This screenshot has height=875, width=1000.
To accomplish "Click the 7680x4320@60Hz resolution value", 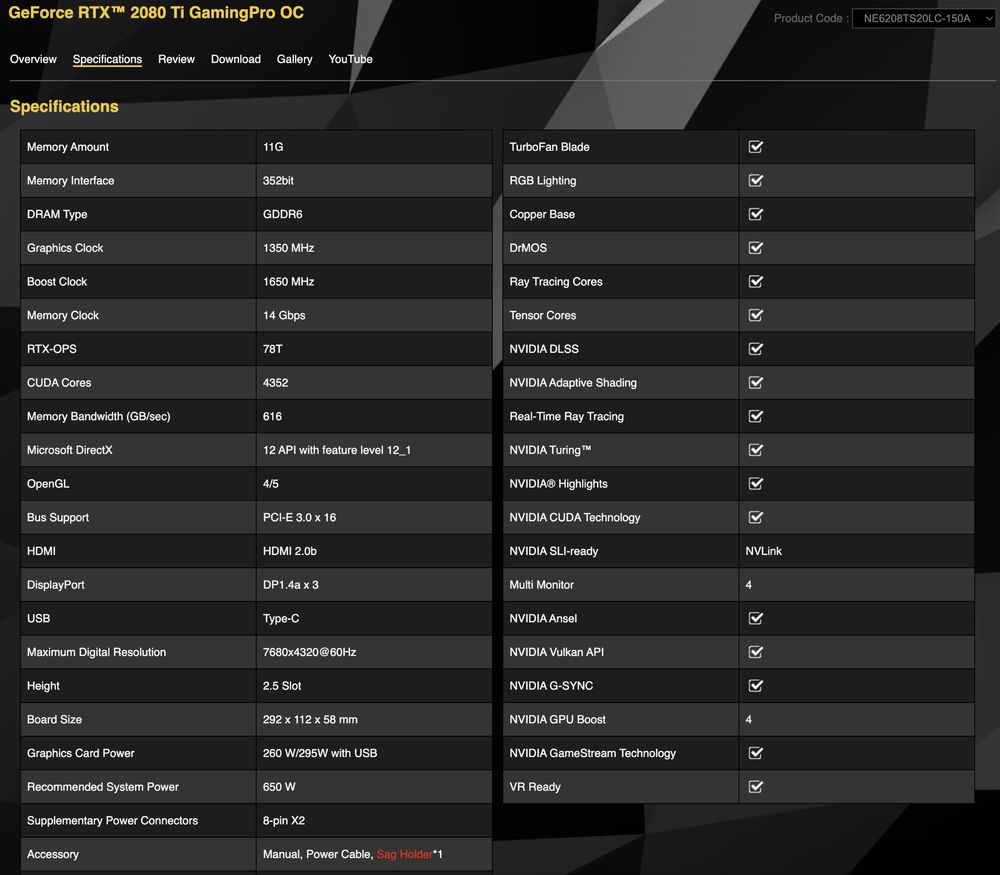I will coord(309,652).
